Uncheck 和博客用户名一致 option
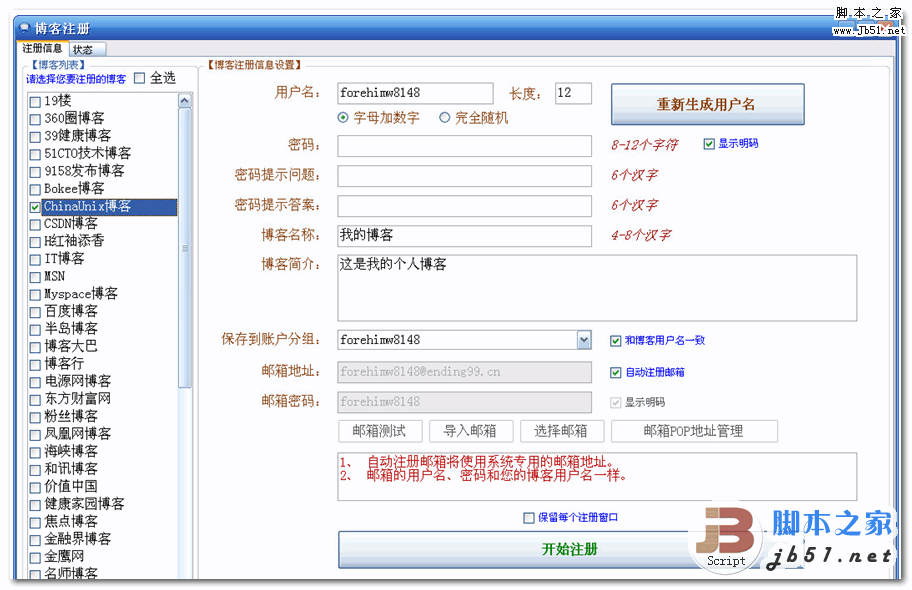 (x=615, y=341)
